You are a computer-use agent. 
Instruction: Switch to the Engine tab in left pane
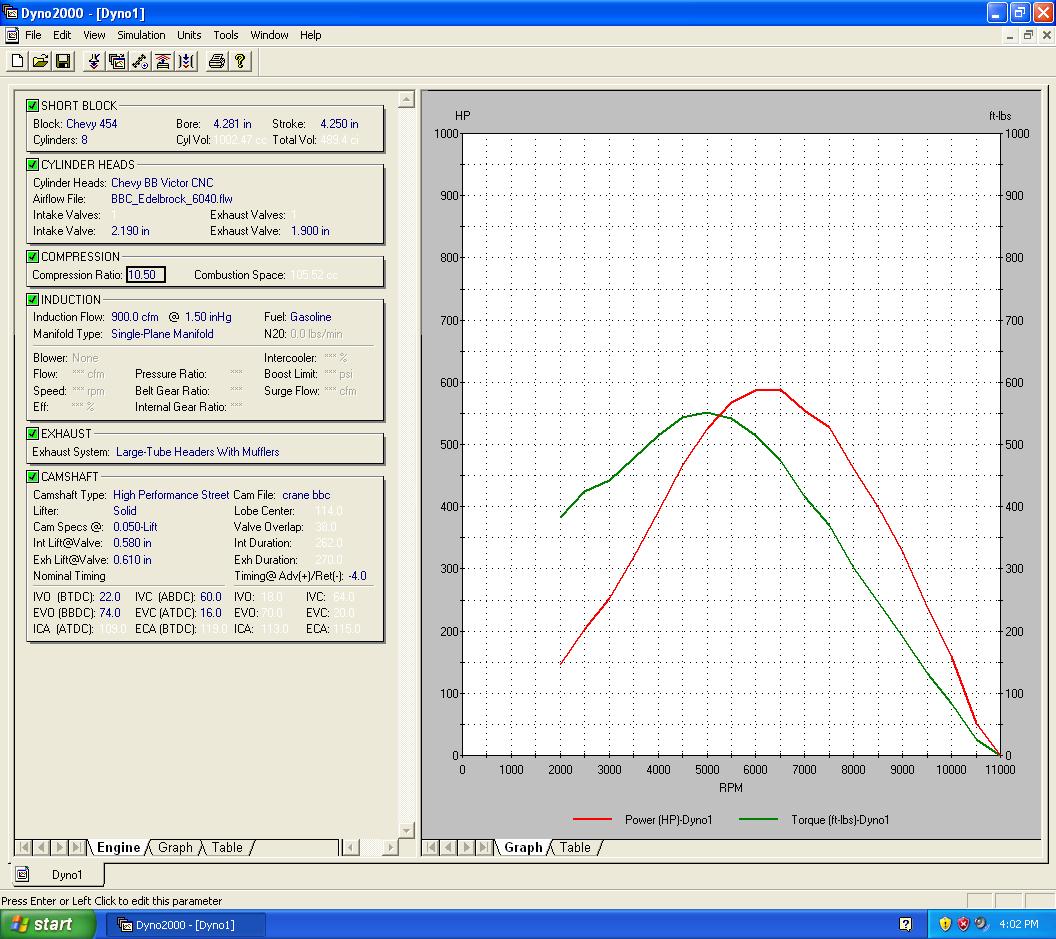coord(119,847)
